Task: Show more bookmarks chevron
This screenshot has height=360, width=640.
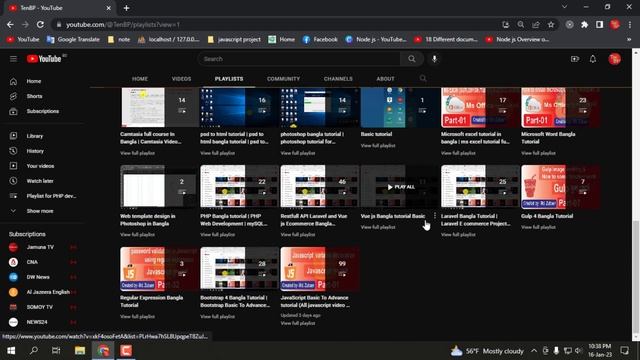Action: (629, 40)
